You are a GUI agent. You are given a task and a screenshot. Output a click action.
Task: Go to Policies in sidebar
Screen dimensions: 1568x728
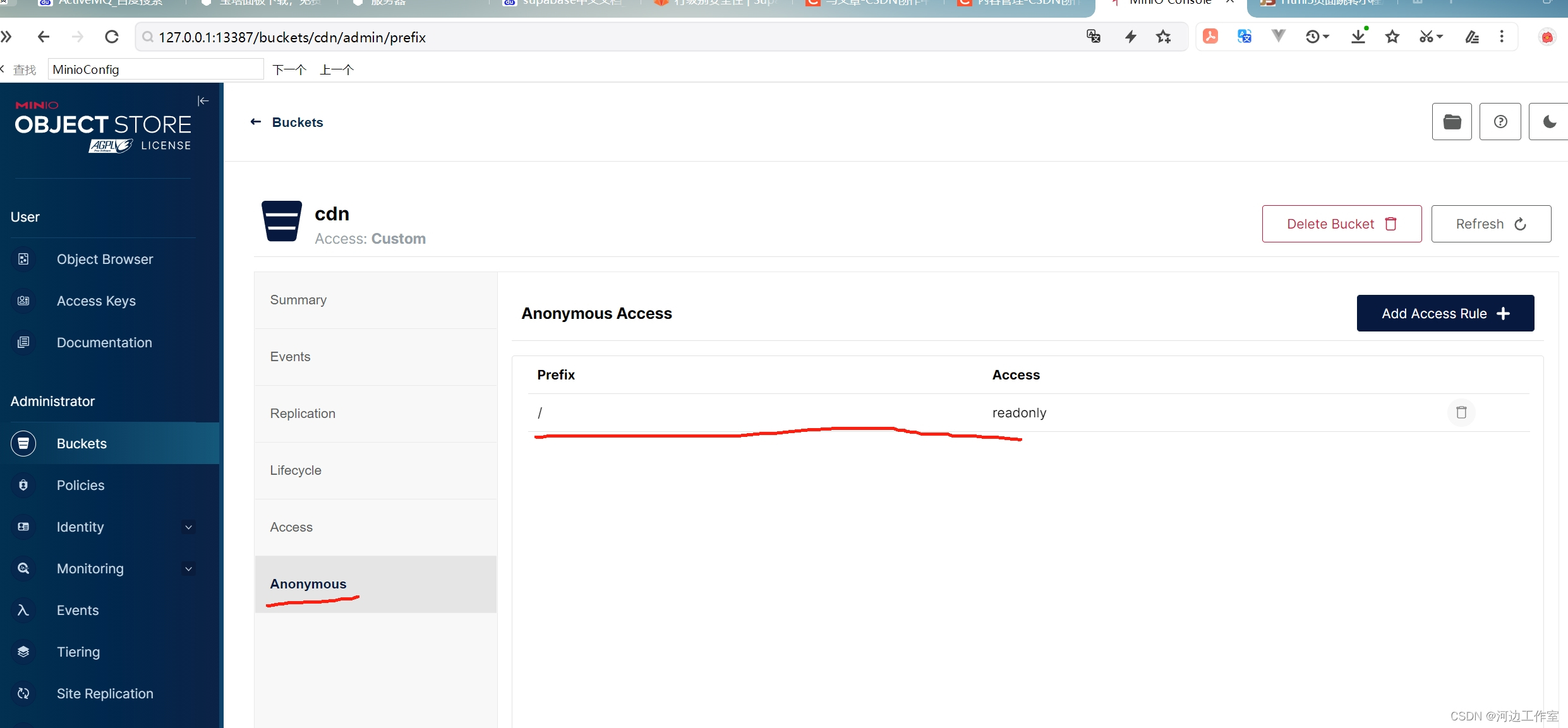tap(80, 485)
